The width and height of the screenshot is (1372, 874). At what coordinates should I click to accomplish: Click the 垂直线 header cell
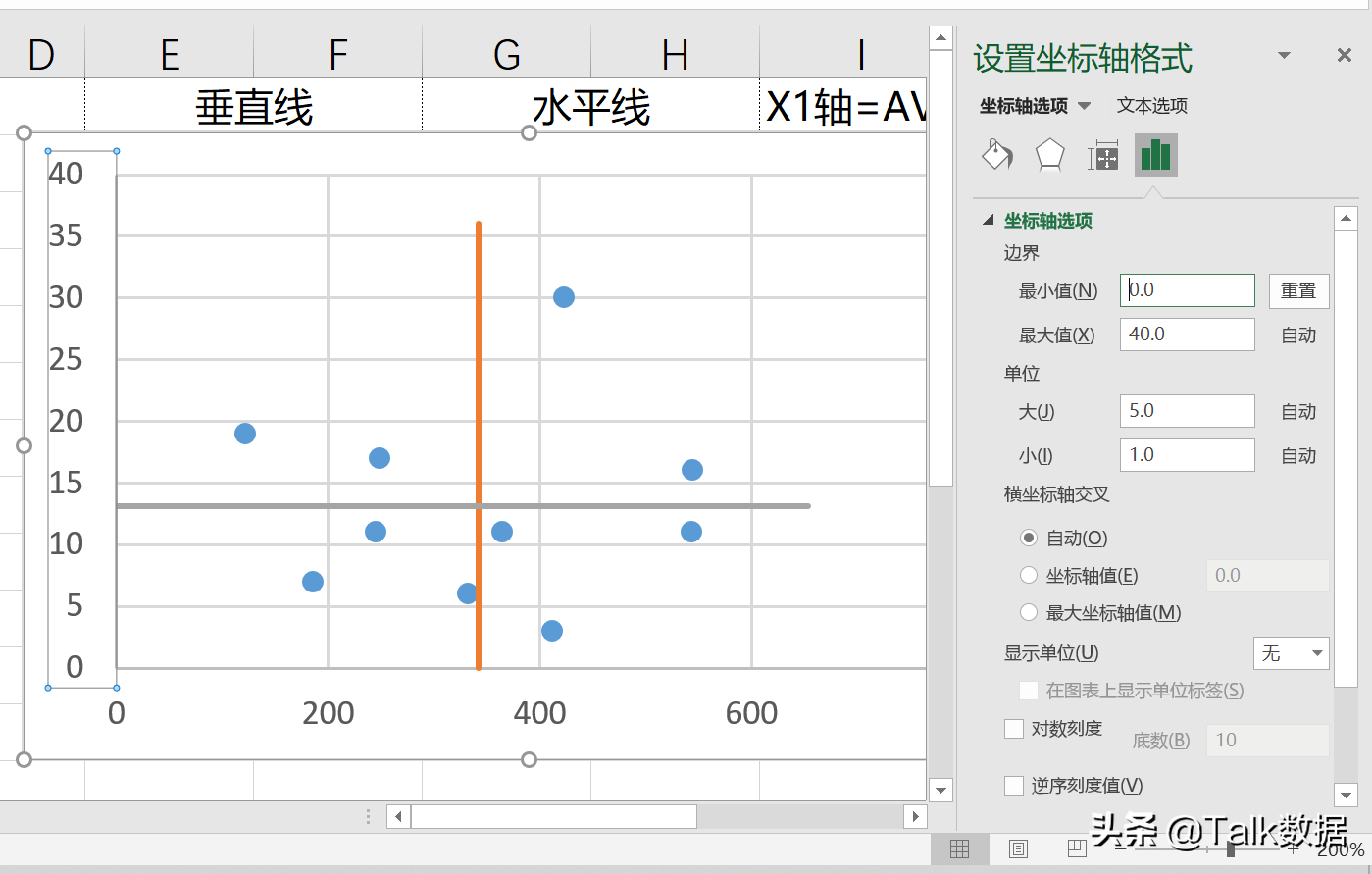(254, 106)
